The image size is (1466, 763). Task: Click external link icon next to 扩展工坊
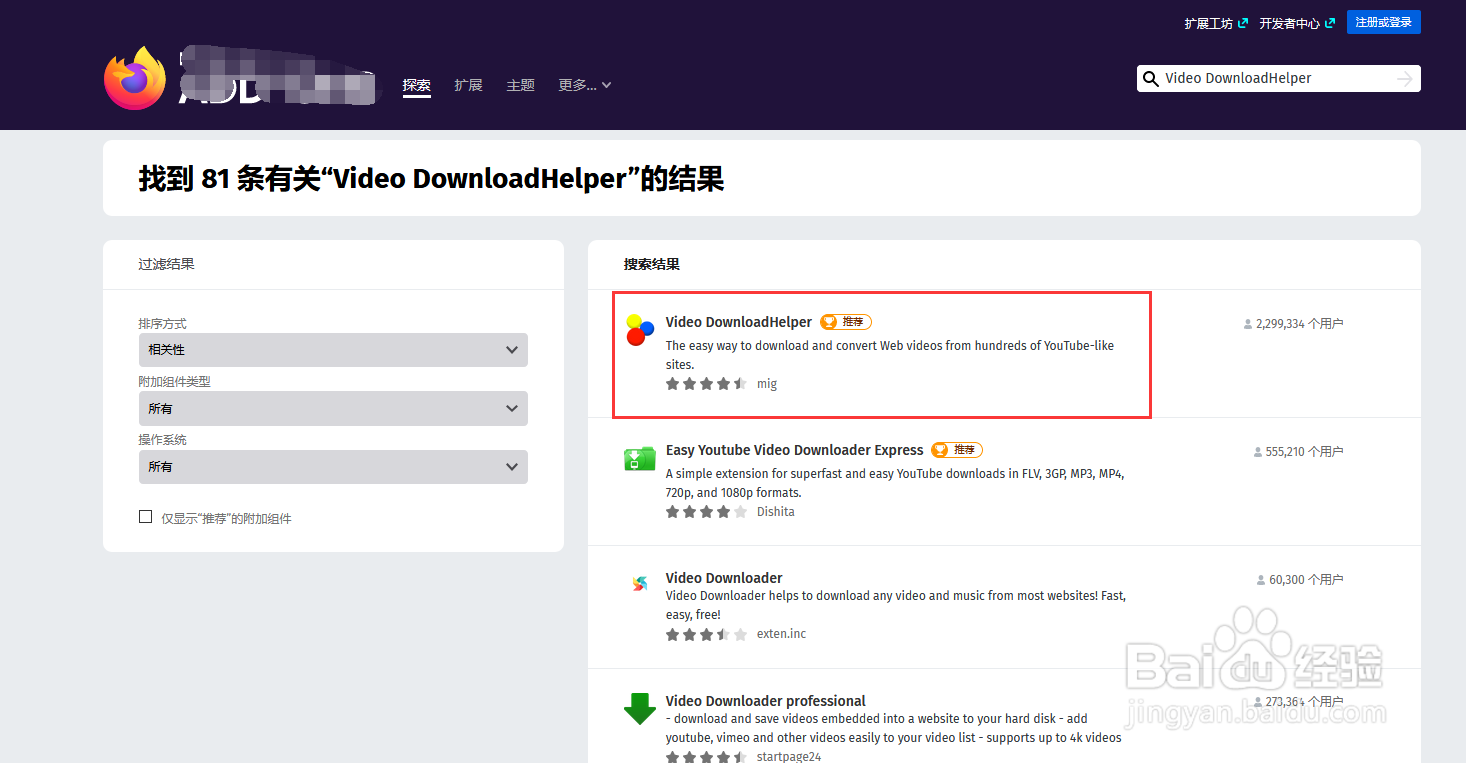[1243, 23]
